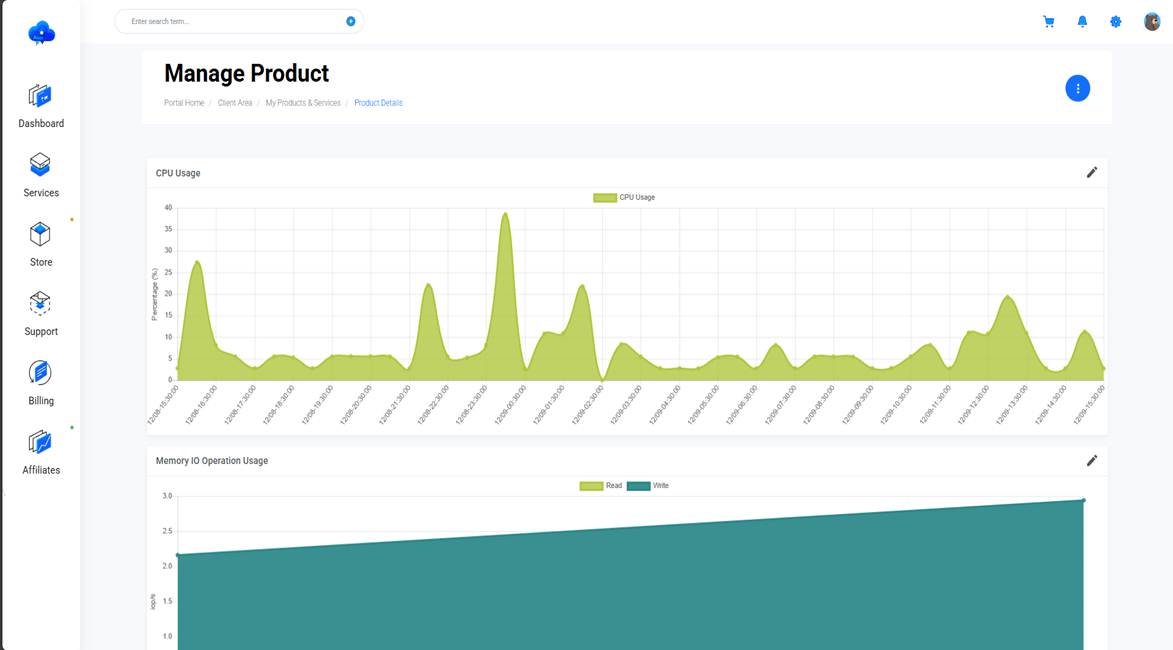Select Affiliates from the sidebar

click(x=40, y=443)
